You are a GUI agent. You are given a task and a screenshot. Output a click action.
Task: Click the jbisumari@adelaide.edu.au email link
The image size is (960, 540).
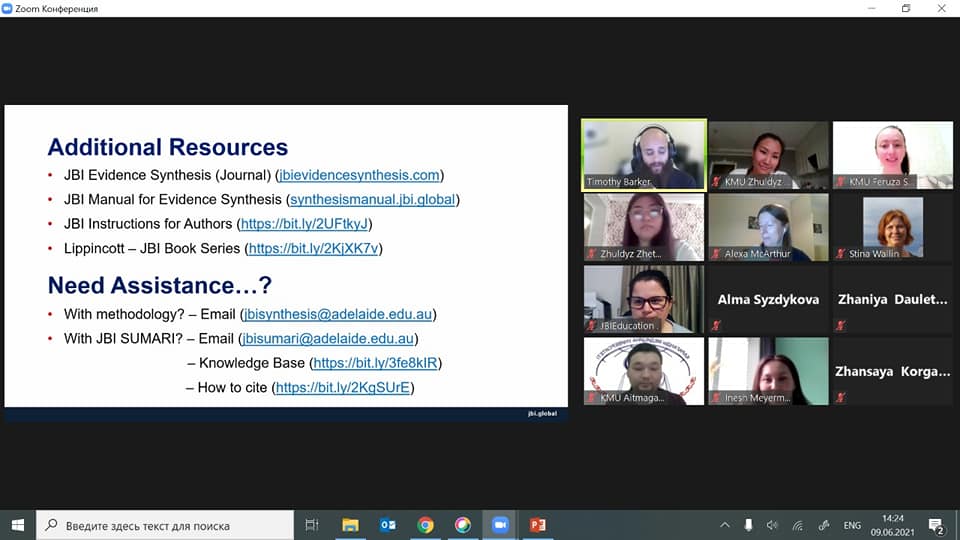(329, 339)
